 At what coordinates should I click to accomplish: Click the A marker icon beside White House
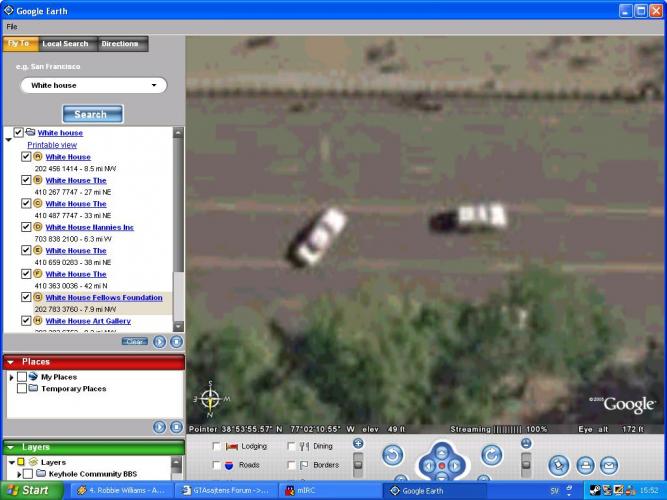coord(38,156)
